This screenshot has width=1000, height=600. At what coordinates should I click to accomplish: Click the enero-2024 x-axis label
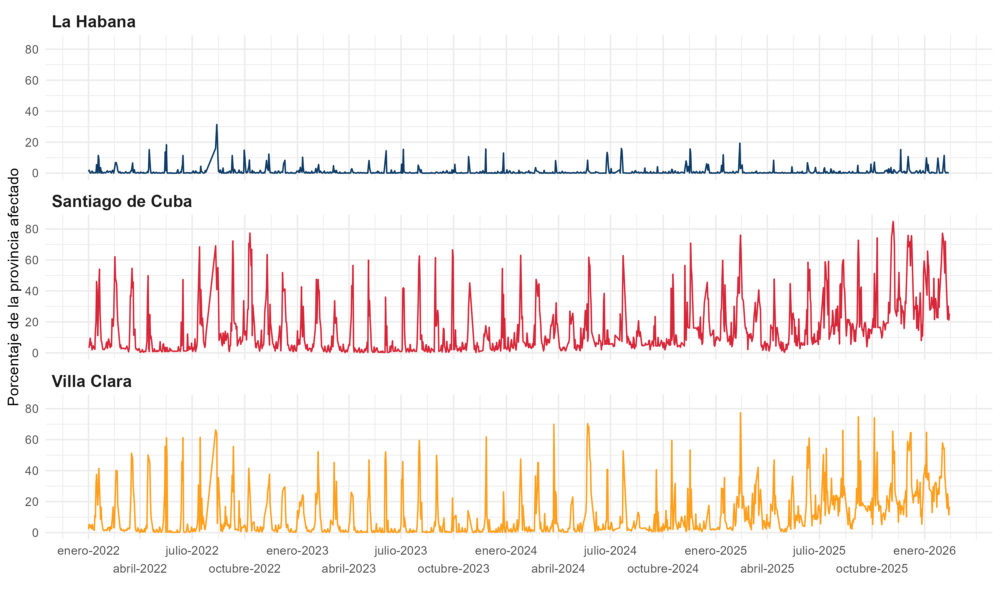click(506, 550)
